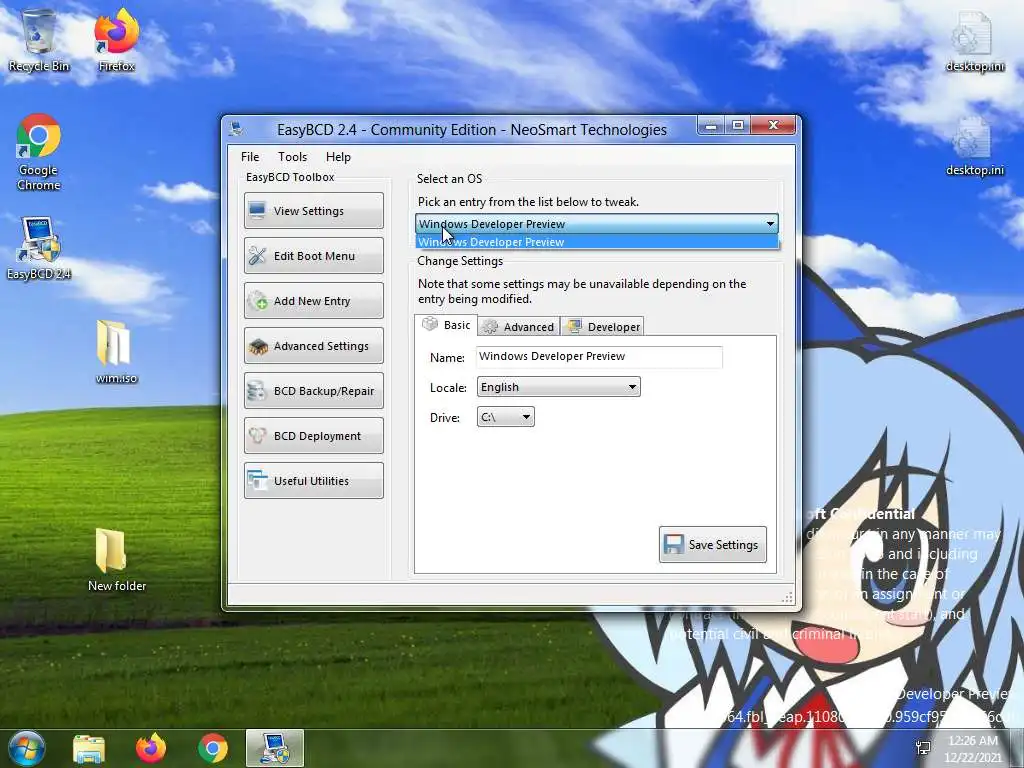Open Chrome from the taskbar

pos(213,748)
